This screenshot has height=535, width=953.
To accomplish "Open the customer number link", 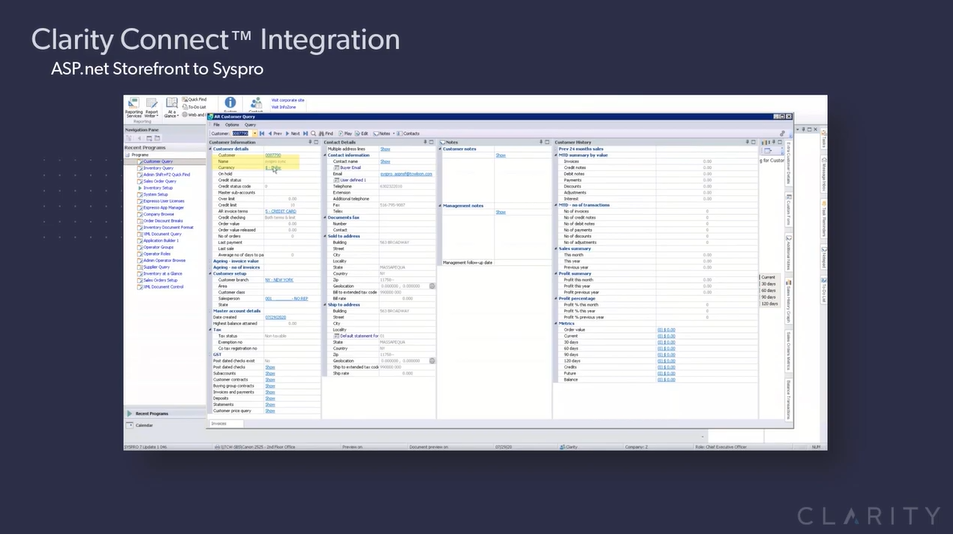I will click(273, 155).
